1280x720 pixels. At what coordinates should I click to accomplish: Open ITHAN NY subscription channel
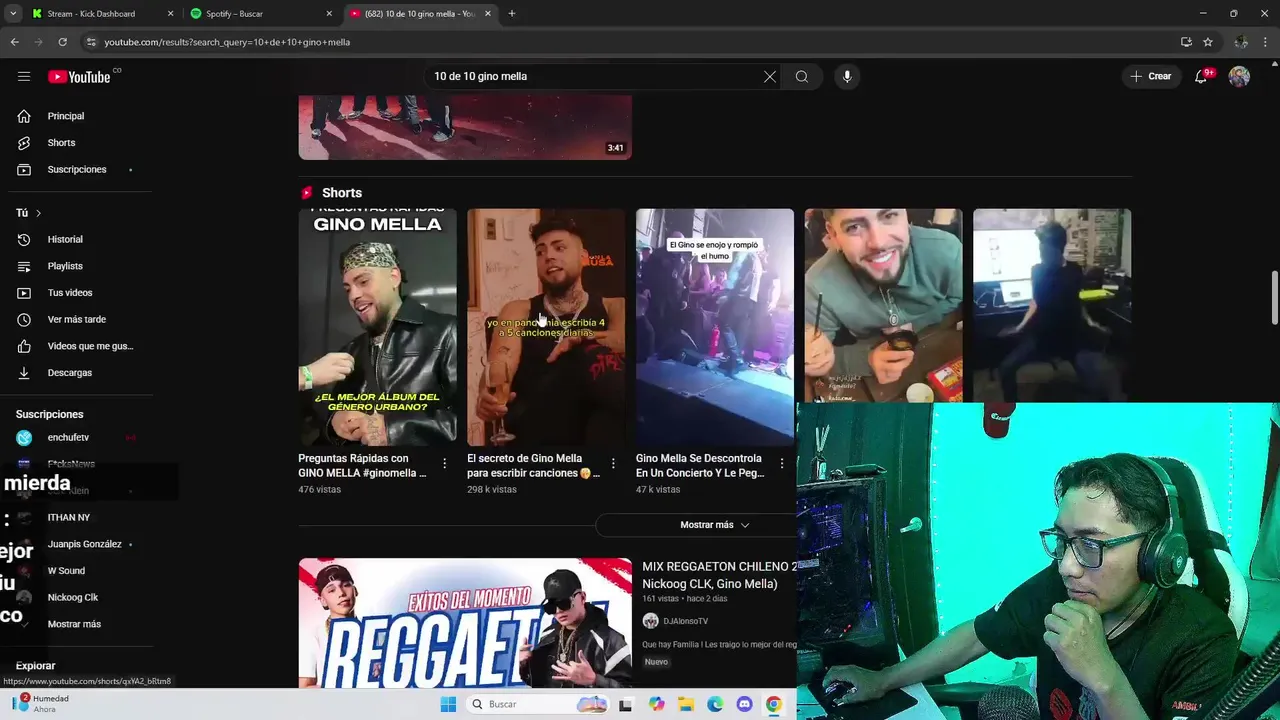(68, 517)
